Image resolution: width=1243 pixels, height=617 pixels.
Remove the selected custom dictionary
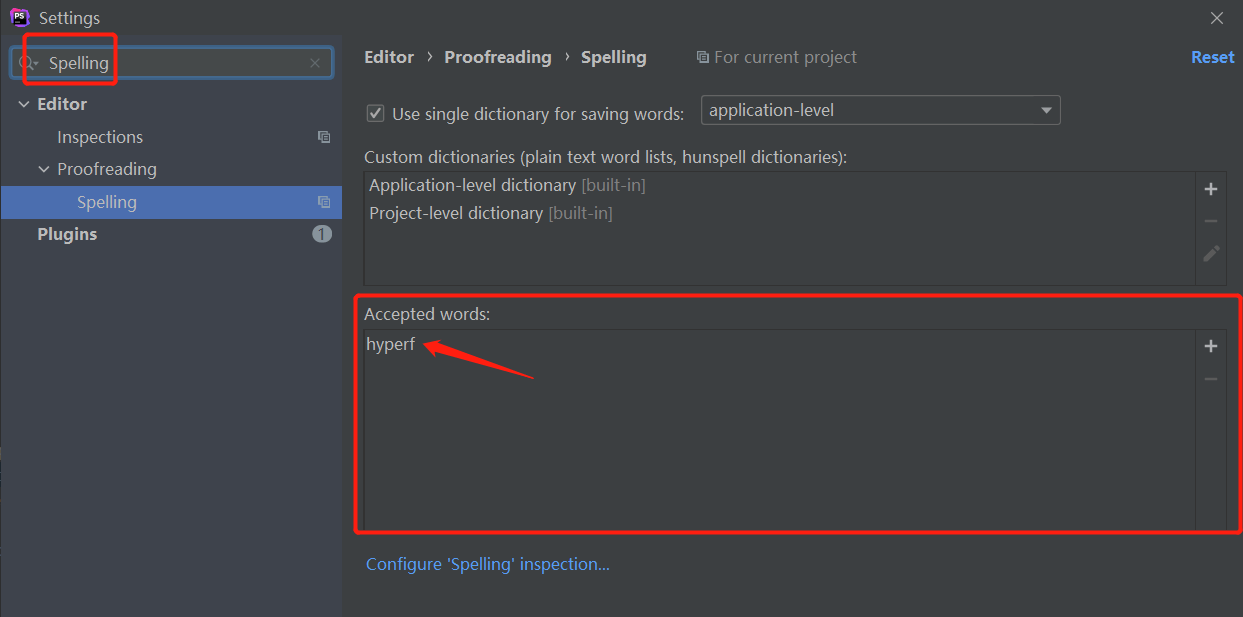tap(1211, 221)
